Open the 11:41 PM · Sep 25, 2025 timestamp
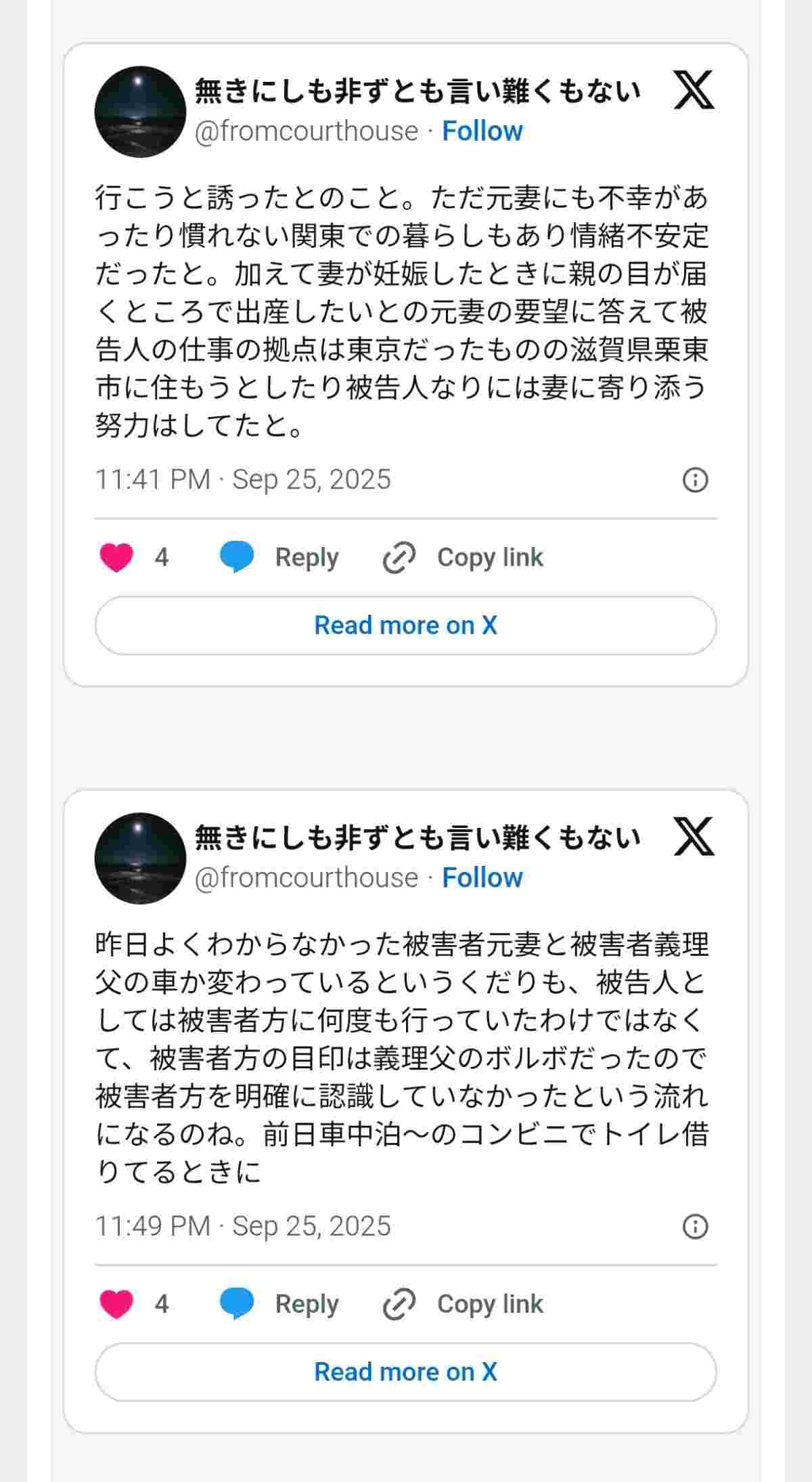Image resolution: width=812 pixels, height=1482 pixels. pos(243,480)
